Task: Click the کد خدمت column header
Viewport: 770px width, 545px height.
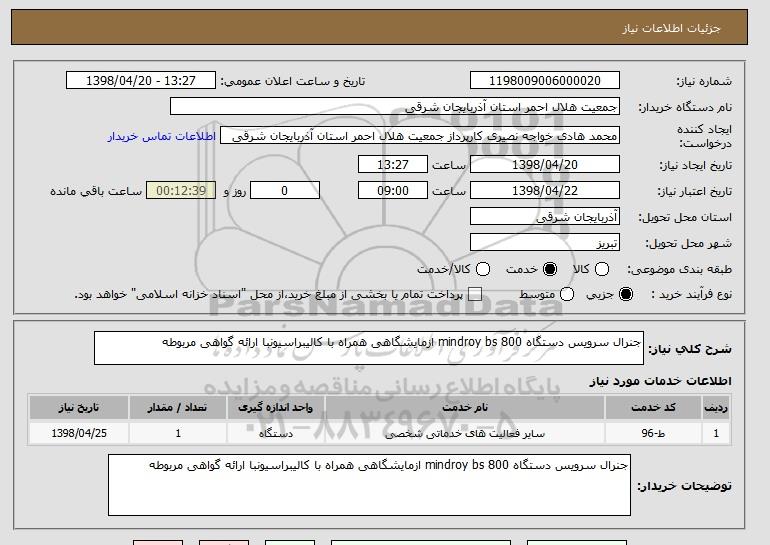Action: pyautogui.click(x=654, y=408)
